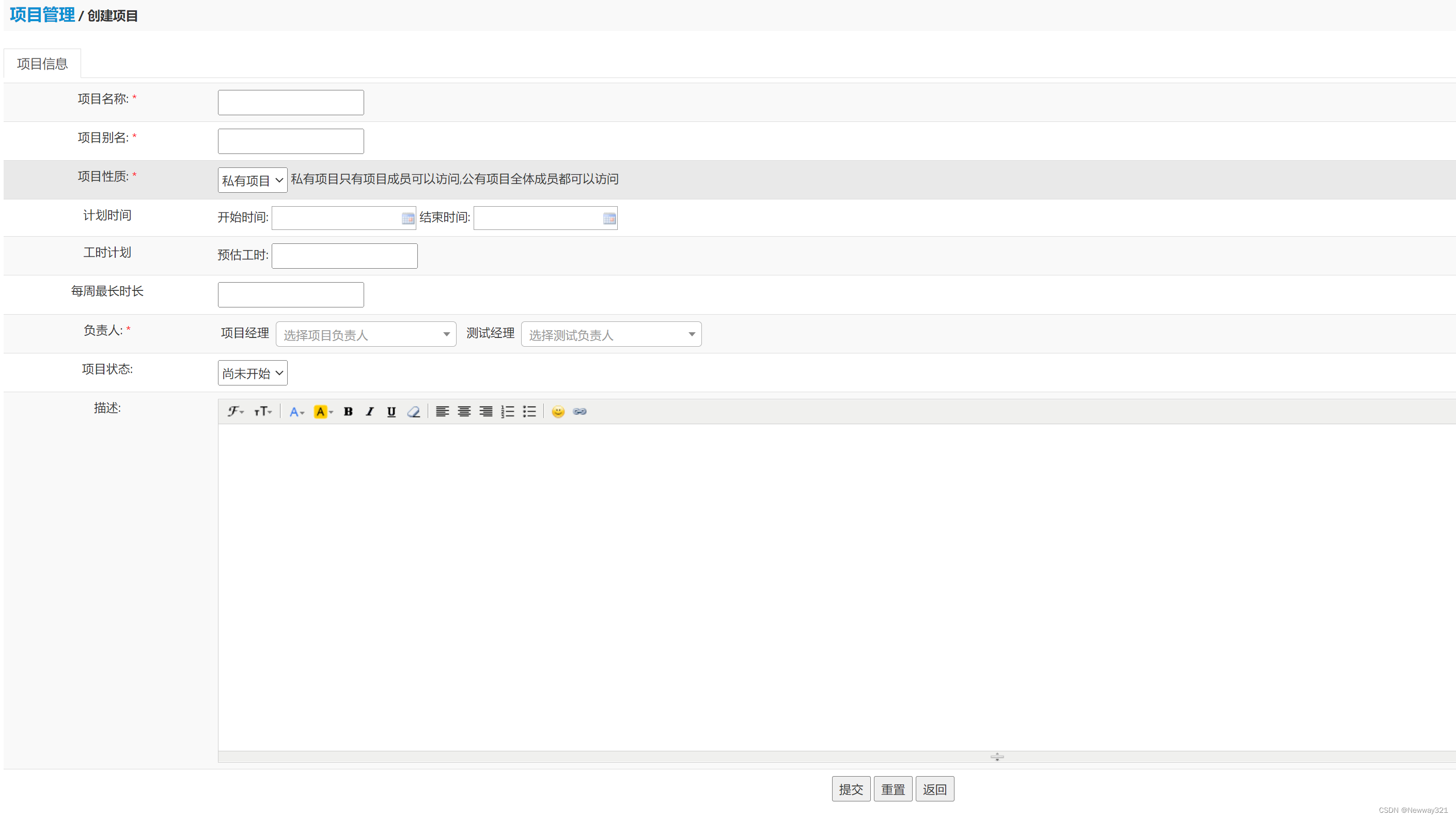Screen dimensions: 1456x819
Task: Focus the 项目名称 input field
Action: coord(291,103)
